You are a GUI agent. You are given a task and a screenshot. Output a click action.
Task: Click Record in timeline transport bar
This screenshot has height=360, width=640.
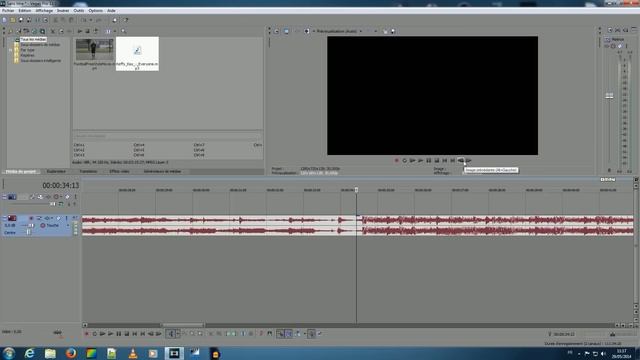(87, 334)
